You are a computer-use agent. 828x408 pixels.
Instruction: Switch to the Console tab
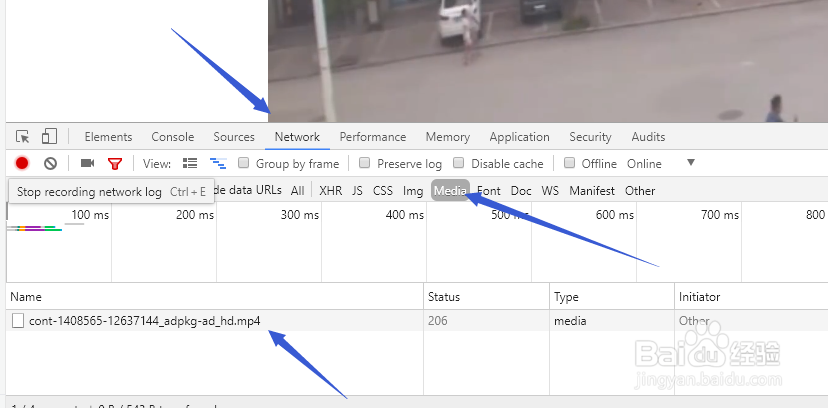(x=173, y=137)
